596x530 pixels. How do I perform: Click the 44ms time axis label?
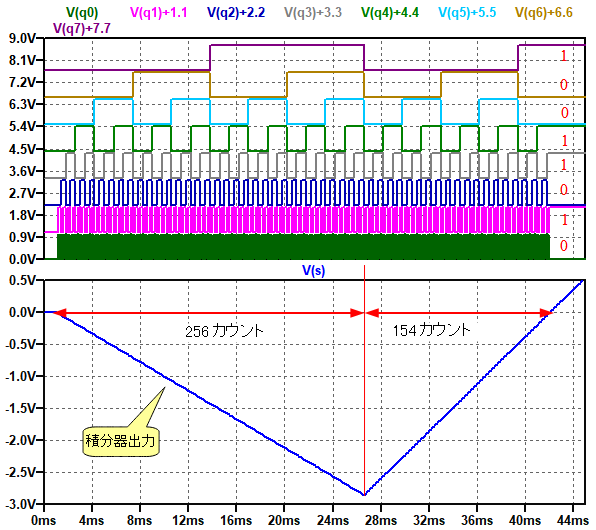coord(572,520)
